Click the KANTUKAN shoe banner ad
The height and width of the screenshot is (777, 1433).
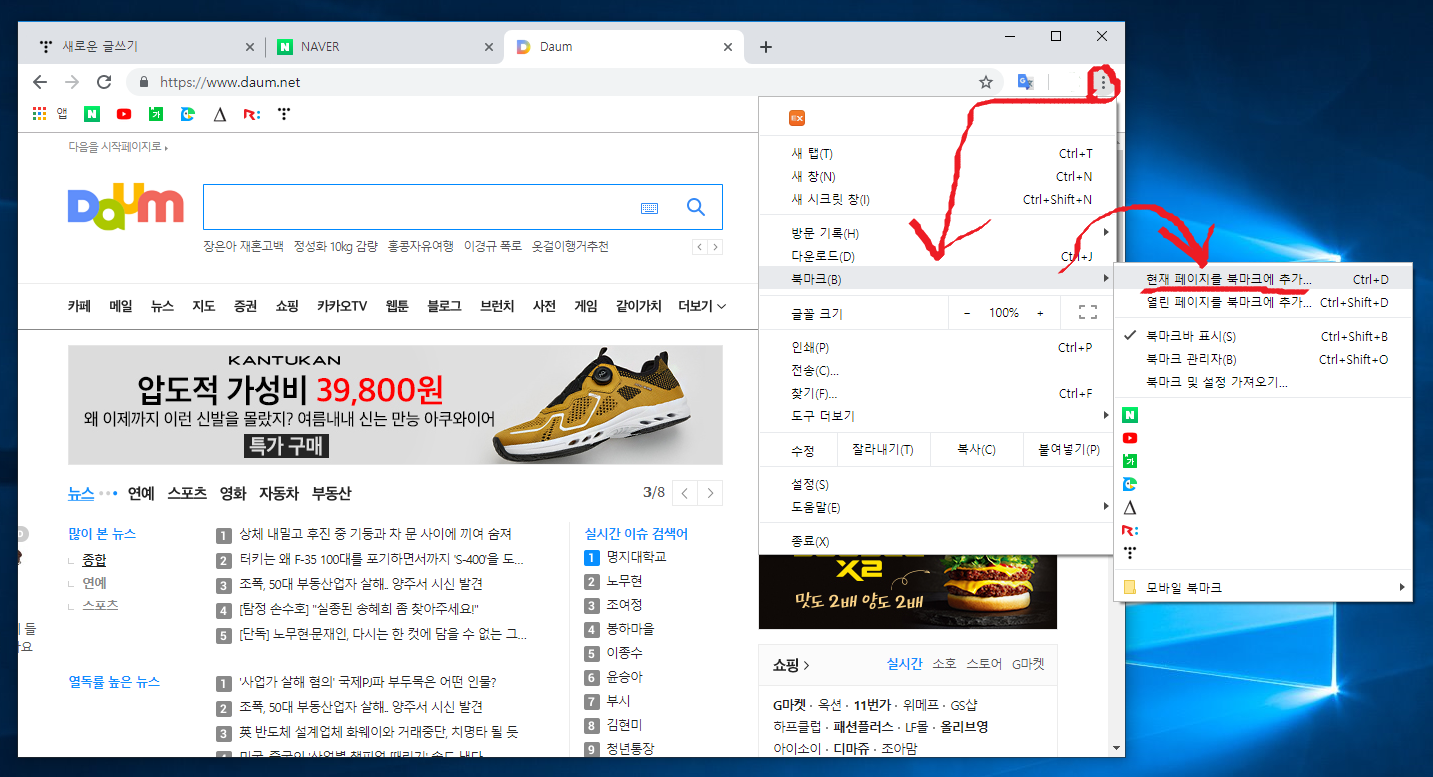(395, 405)
